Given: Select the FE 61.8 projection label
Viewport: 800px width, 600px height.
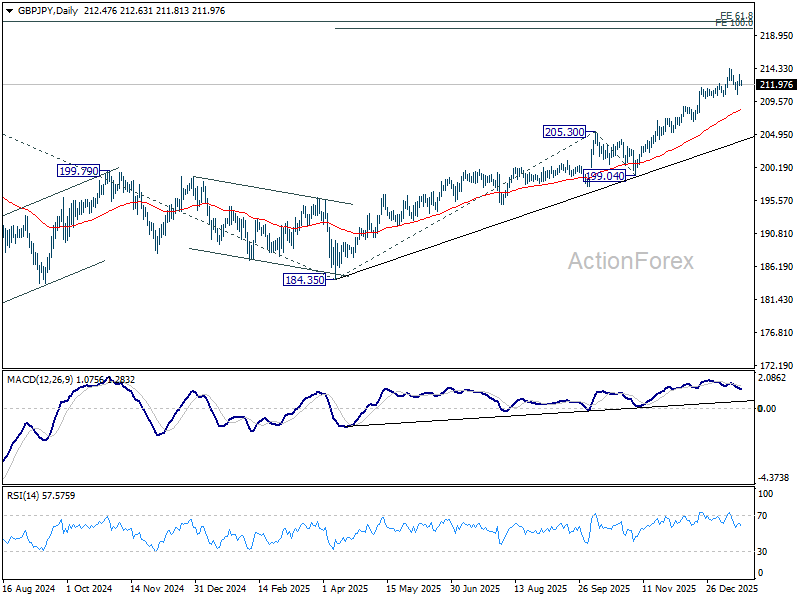Looking at the screenshot, I should coord(736,16).
